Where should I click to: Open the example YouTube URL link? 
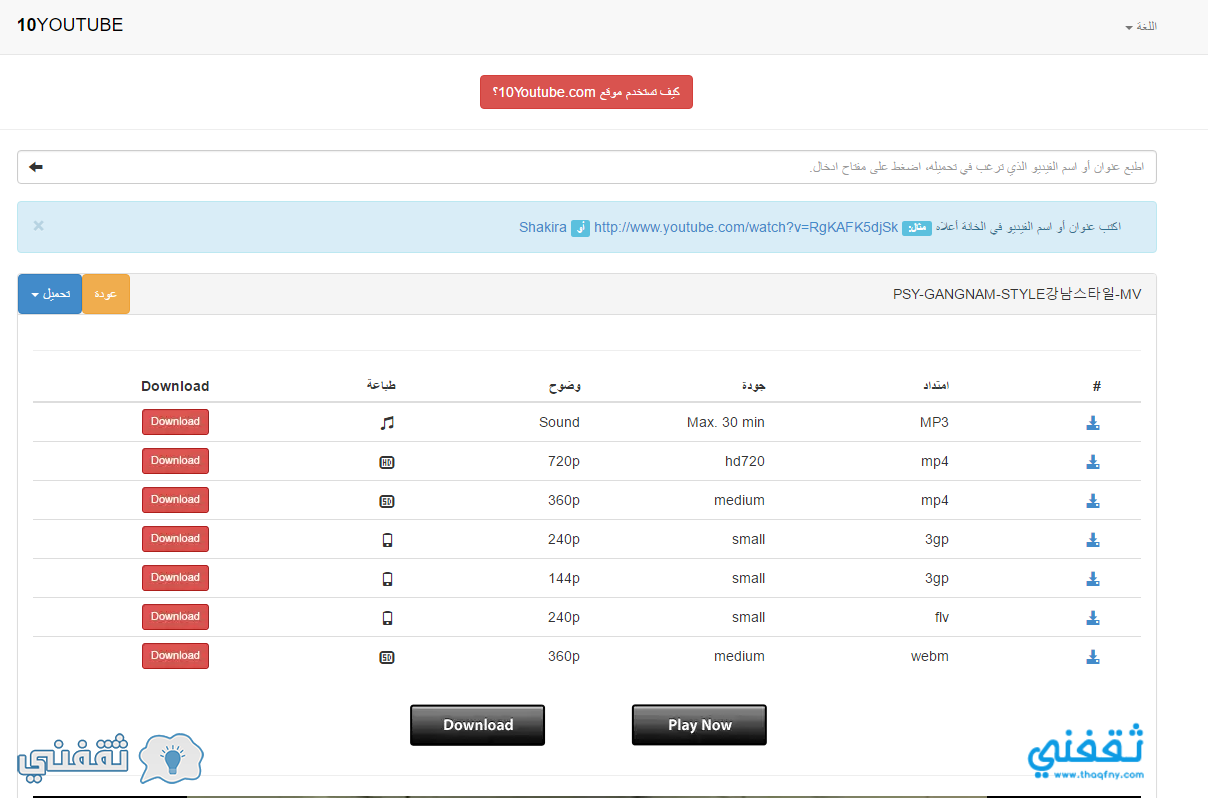tap(746, 227)
